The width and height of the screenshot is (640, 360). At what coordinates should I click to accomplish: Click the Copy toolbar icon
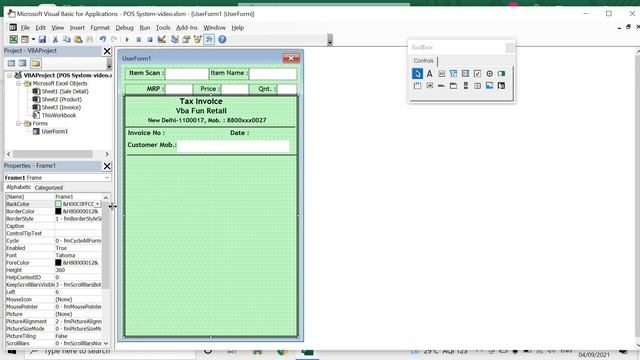[x=67, y=40]
